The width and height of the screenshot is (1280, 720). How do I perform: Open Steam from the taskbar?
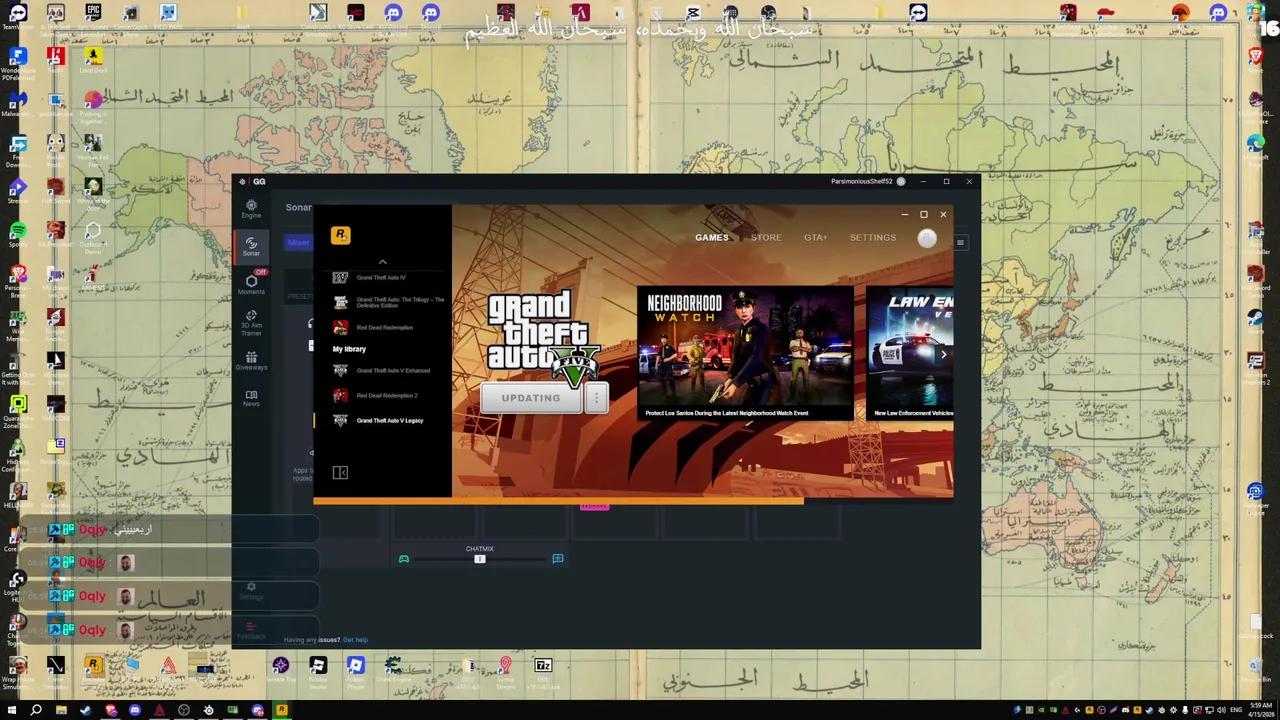pyautogui.click(x=86, y=710)
